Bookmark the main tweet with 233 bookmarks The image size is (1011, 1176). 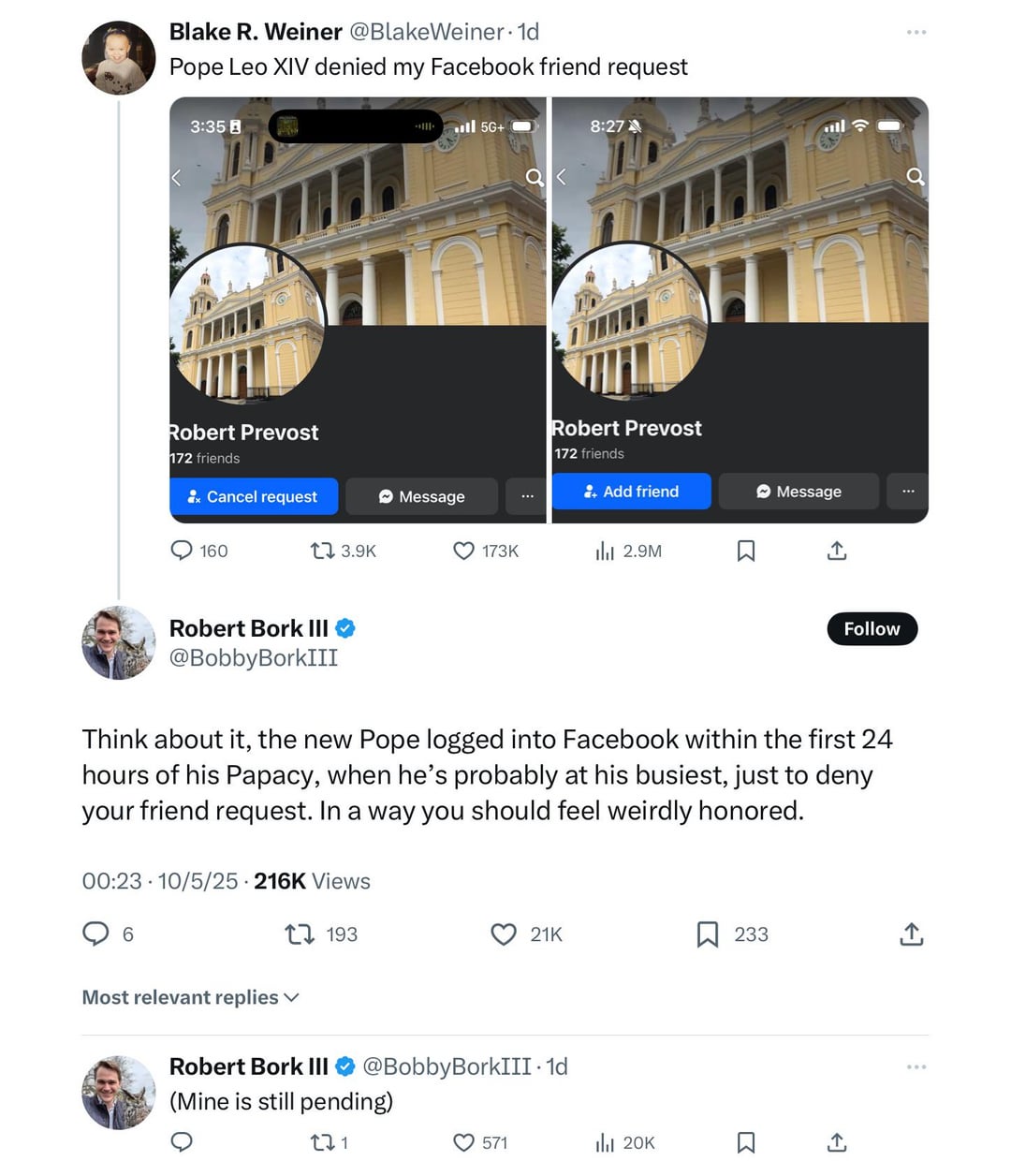click(x=708, y=934)
